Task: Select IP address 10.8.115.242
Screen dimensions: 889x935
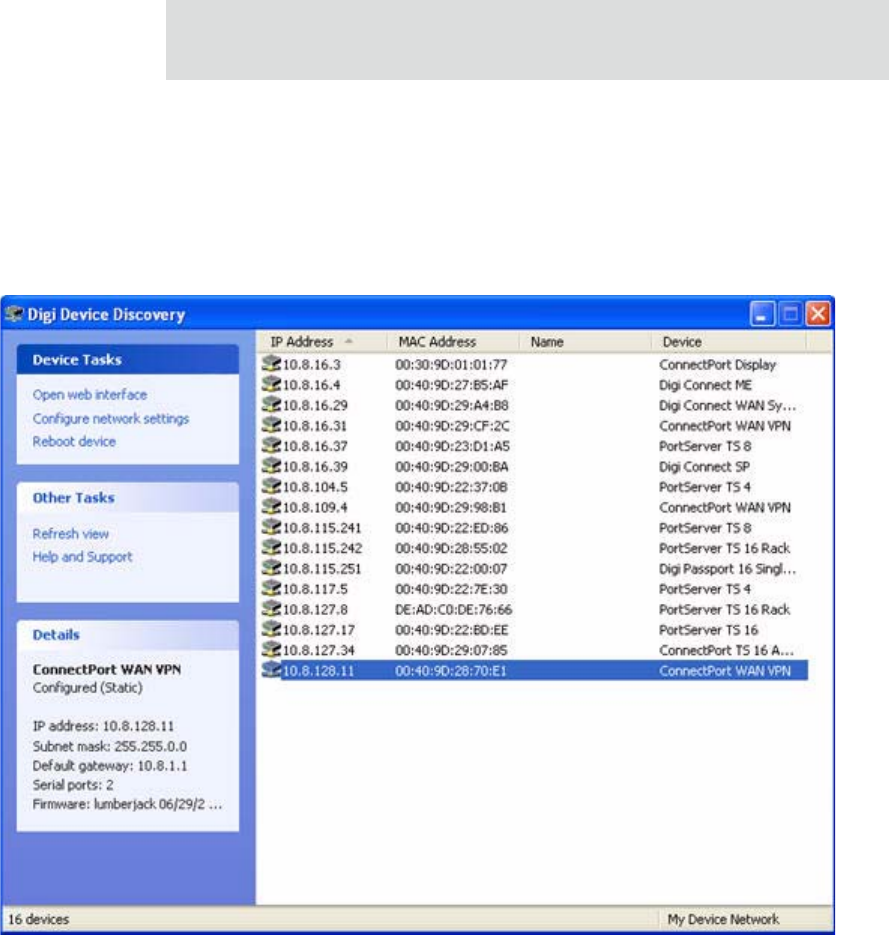Action: tap(322, 548)
